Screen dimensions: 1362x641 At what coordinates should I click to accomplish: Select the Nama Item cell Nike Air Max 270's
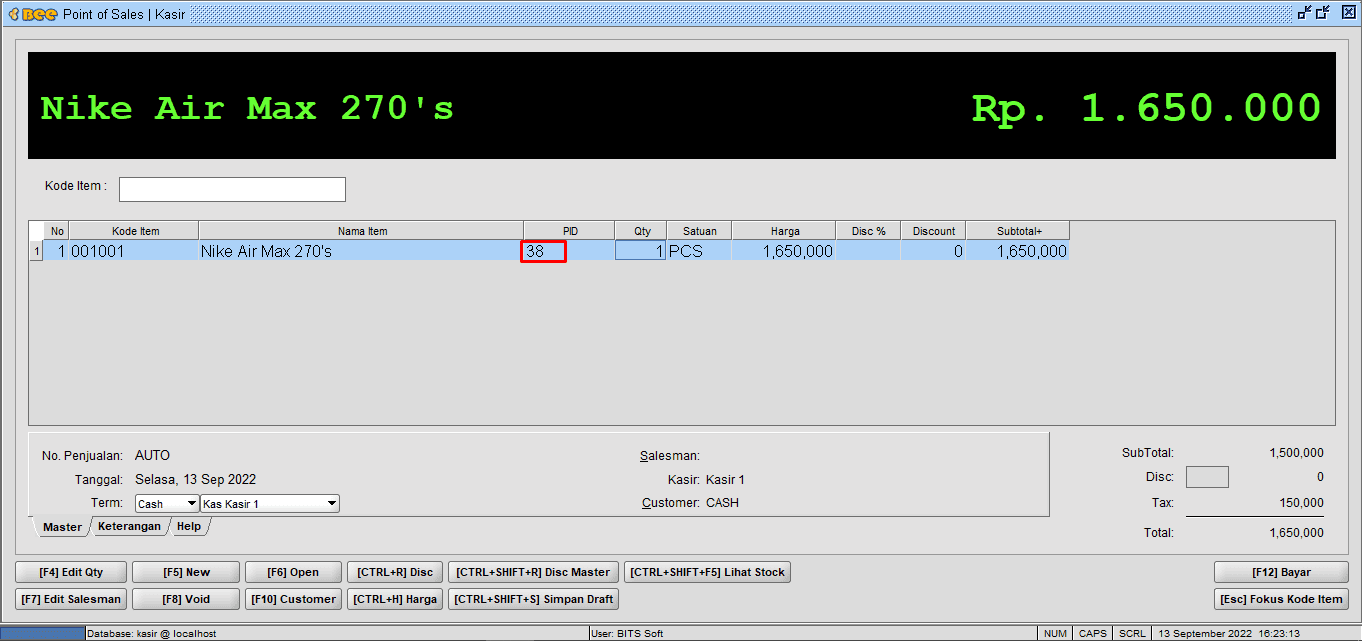click(360, 251)
